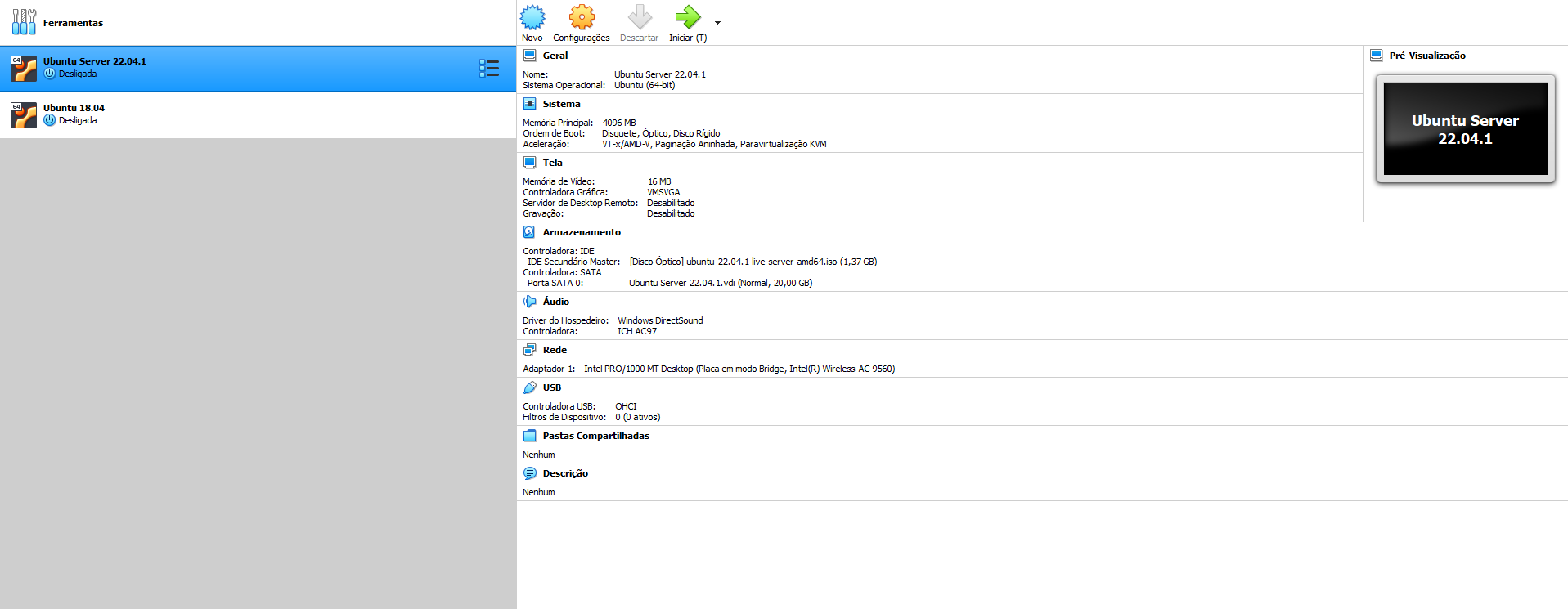Click the 16 MB video memory value
Viewport: 1568px width, 609px height.
(x=659, y=181)
